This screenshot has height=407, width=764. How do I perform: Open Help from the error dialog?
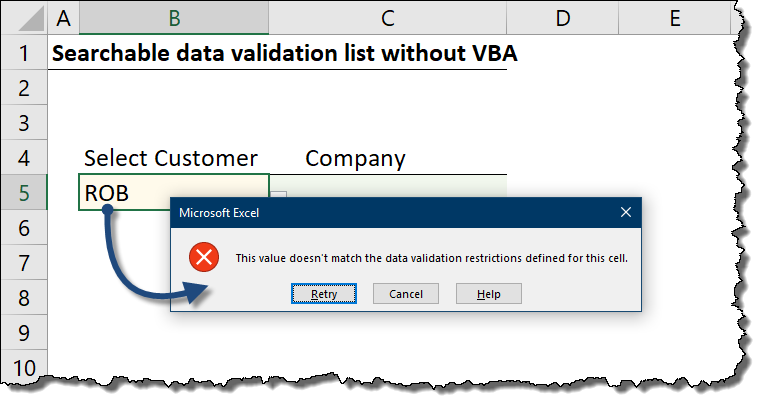(x=488, y=294)
